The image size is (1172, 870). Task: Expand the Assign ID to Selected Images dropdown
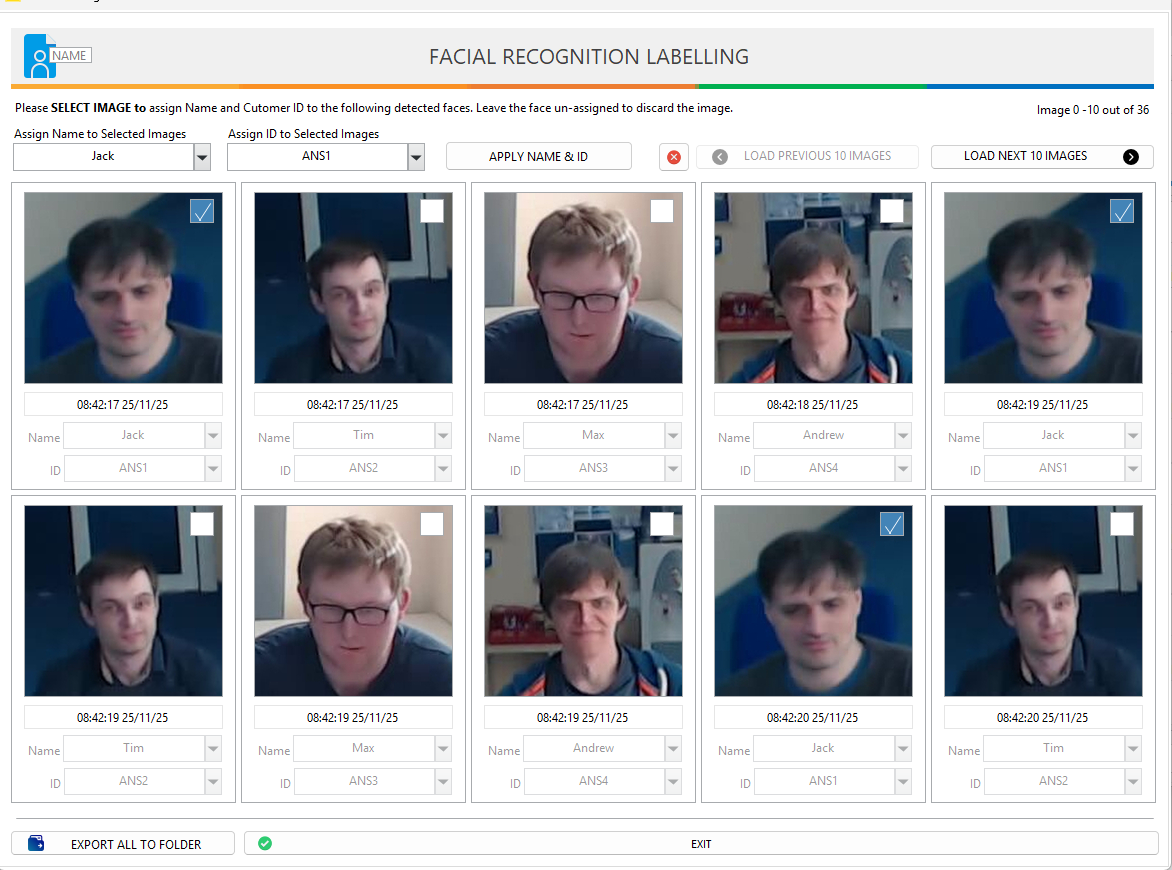(x=416, y=157)
